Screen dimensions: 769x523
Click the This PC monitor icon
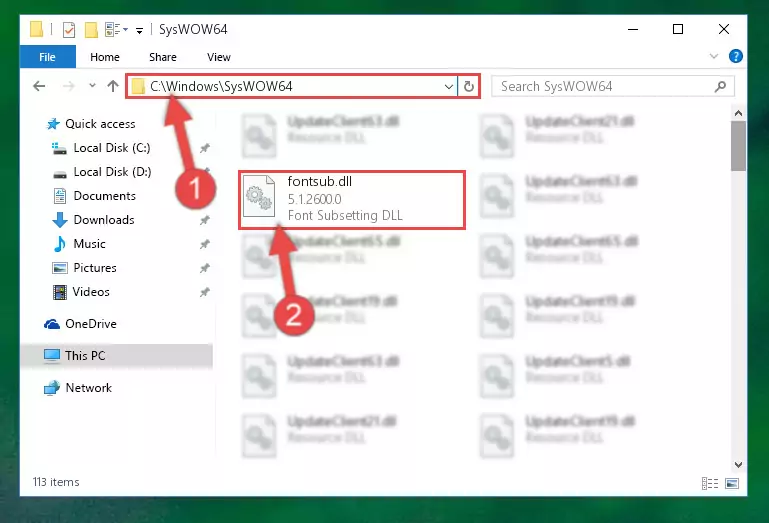pos(52,356)
